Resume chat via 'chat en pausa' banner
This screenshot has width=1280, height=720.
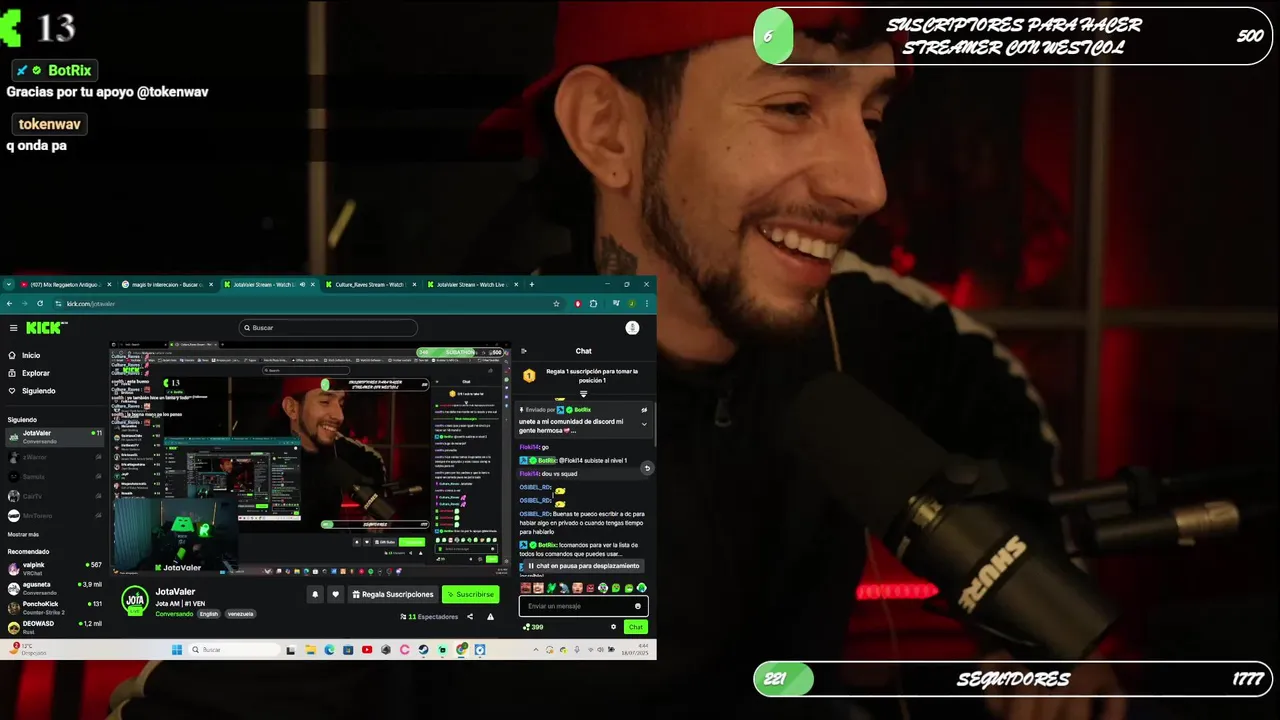(583, 566)
